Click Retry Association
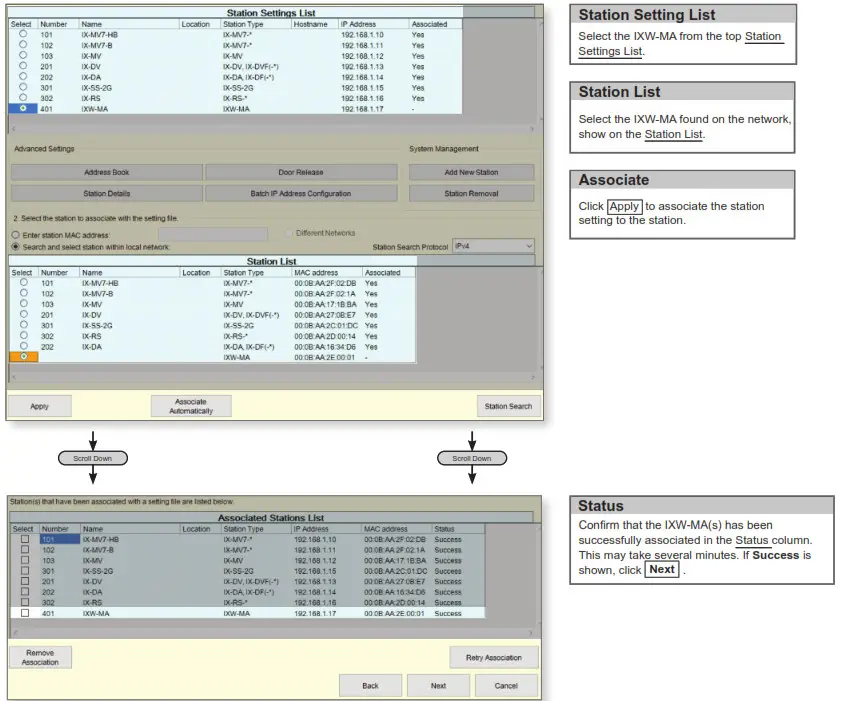The height and width of the screenshot is (701, 844). click(494, 657)
